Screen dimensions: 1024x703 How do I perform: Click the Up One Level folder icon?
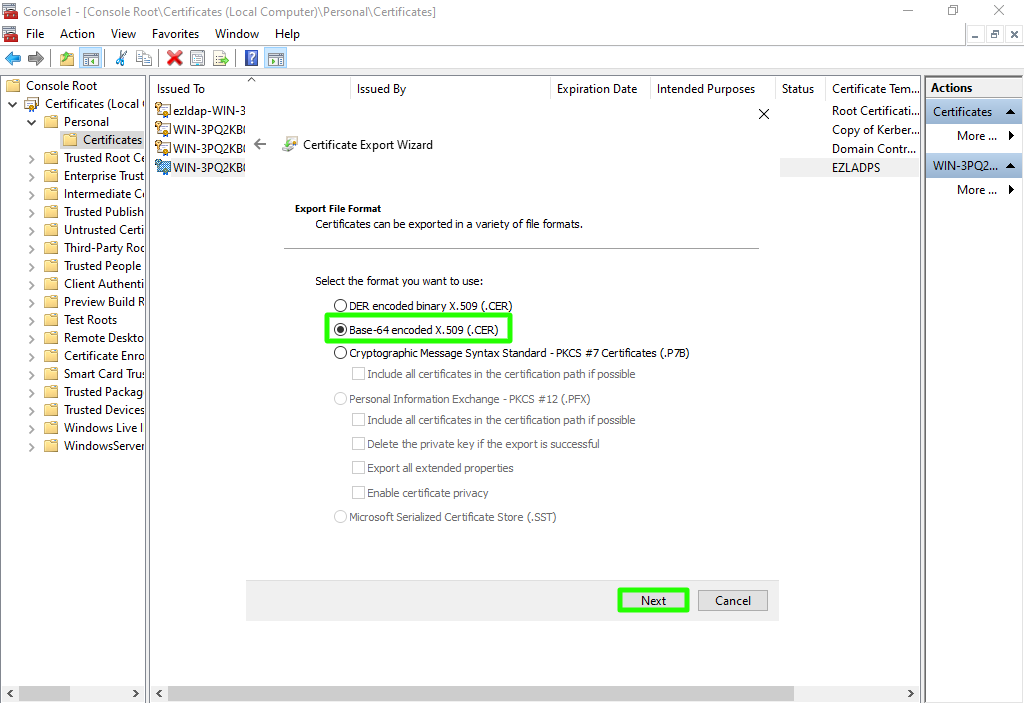click(x=67, y=59)
